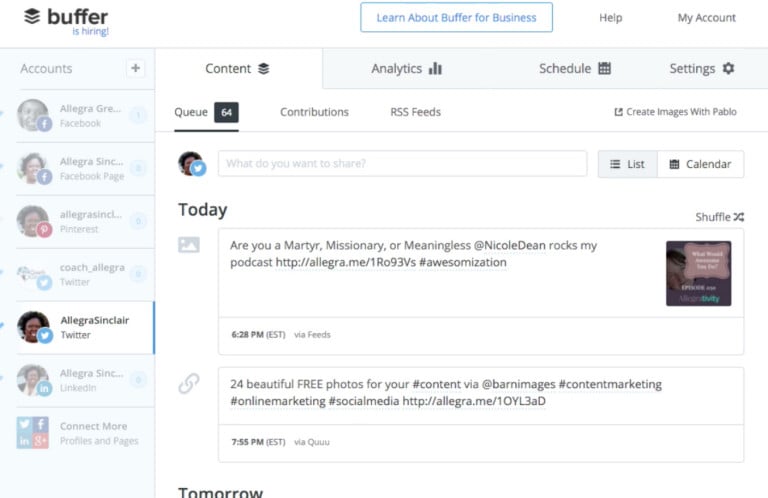Select Allegra Sinc... Facebook Page account
This screenshot has height=498, width=768.
(85, 169)
